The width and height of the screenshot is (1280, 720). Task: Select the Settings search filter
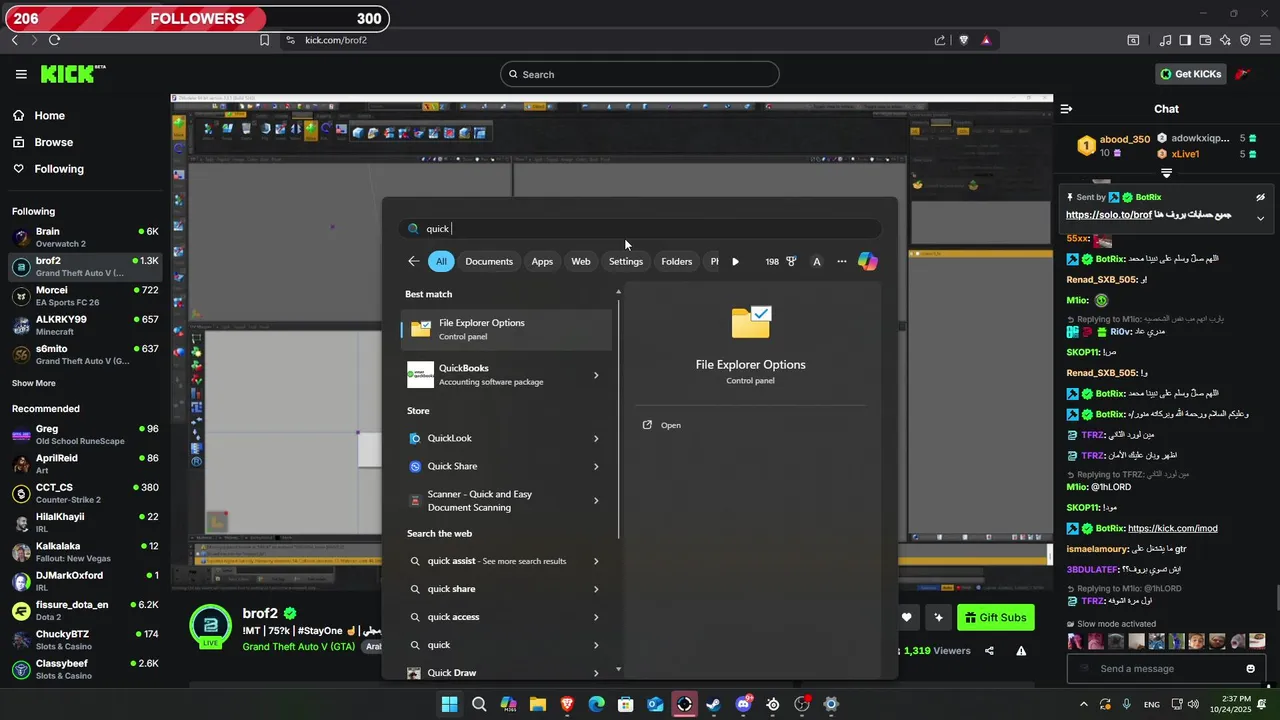point(626,261)
